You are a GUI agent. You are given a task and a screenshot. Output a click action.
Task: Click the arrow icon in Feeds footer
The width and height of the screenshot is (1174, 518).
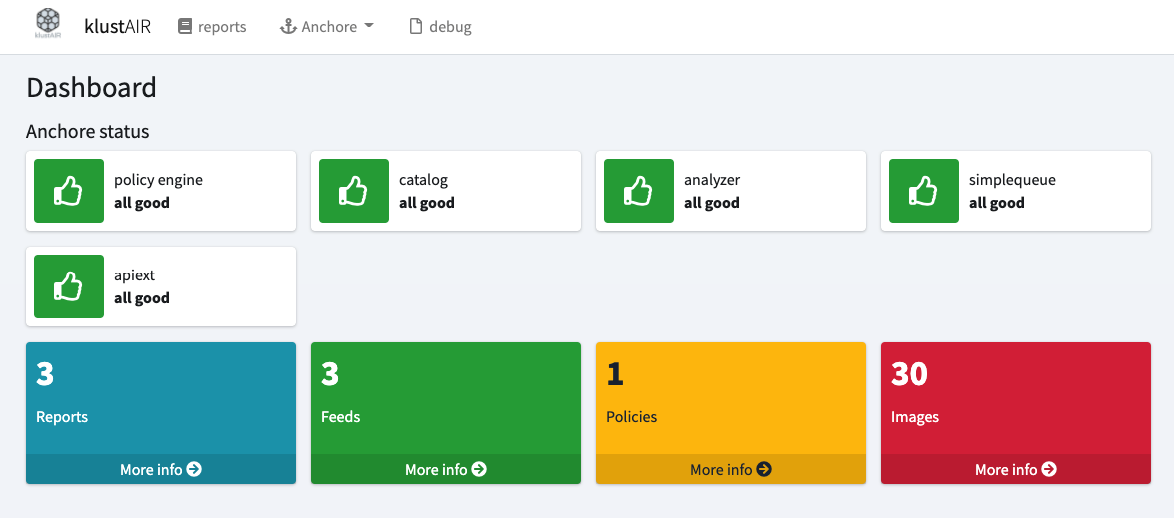point(479,469)
